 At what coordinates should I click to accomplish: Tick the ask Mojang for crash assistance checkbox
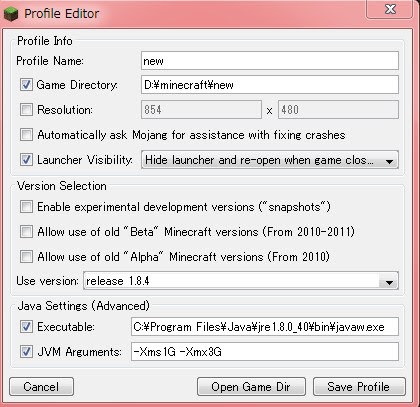pyautogui.click(x=26, y=135)
